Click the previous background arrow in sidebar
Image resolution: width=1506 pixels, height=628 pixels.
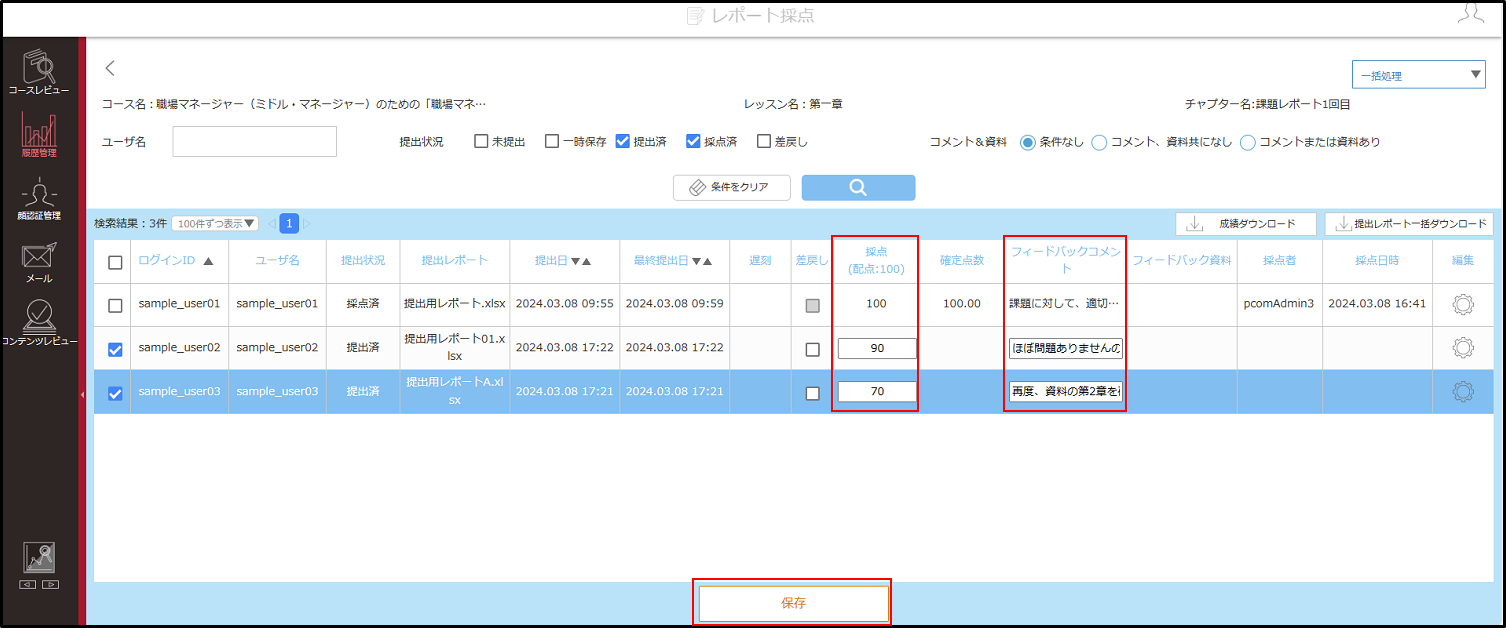click(27, 584)
